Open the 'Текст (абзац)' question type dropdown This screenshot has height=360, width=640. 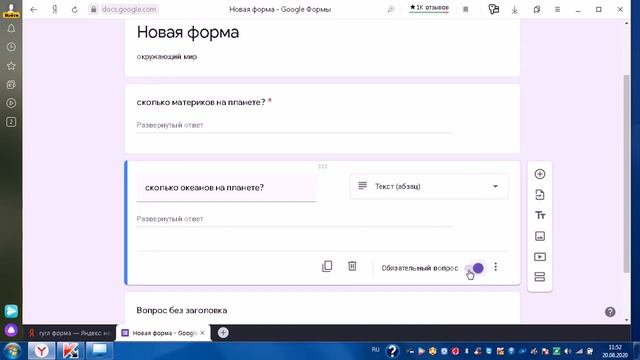[x=429, y=187]
